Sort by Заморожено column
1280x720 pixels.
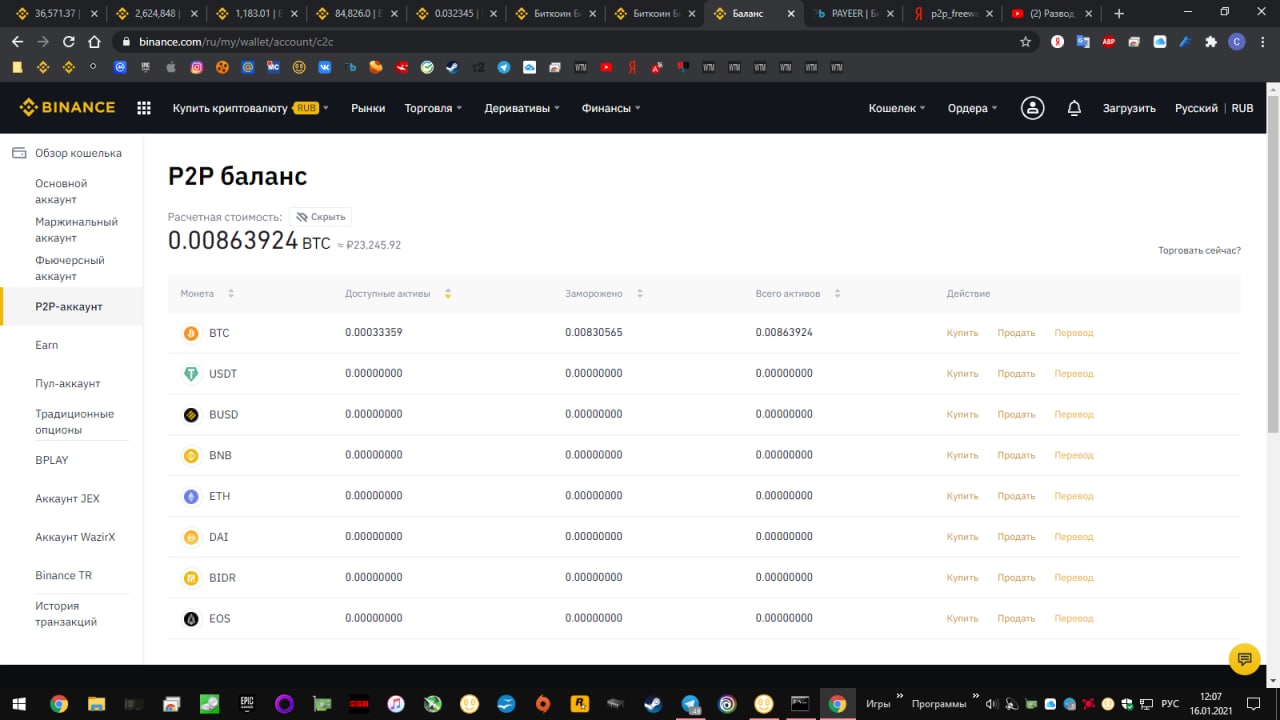(x=604, y=294)
